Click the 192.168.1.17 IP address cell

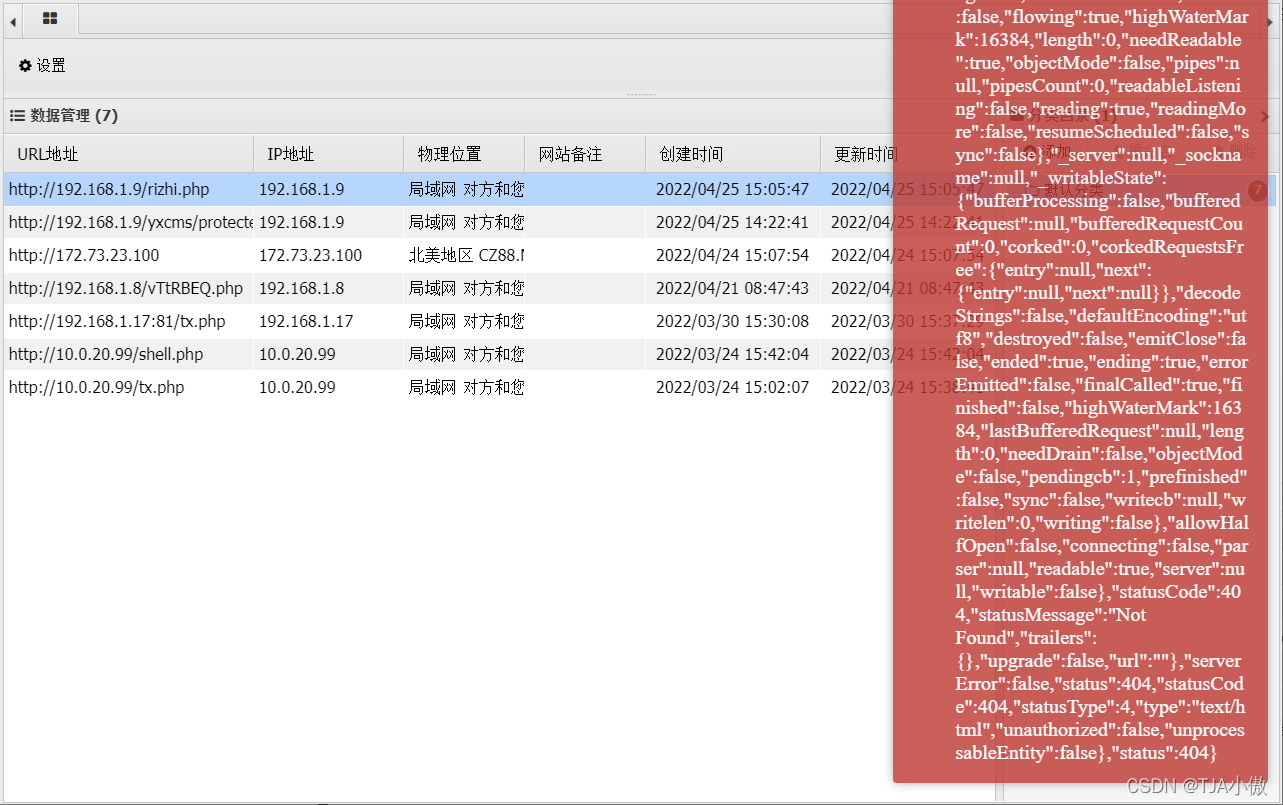point(328,321)
